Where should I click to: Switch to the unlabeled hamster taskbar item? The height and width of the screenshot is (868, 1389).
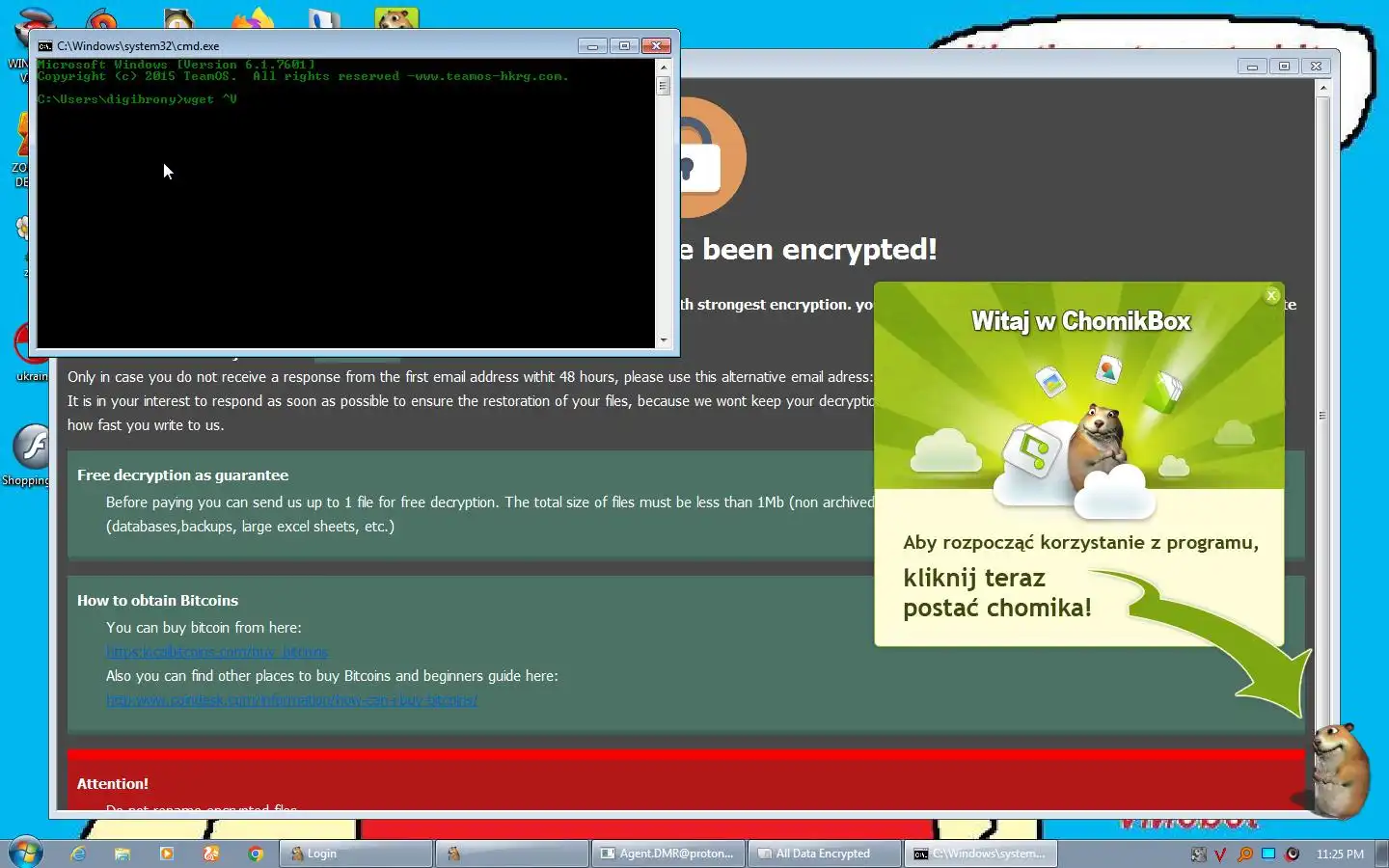[x=512, y=854]
